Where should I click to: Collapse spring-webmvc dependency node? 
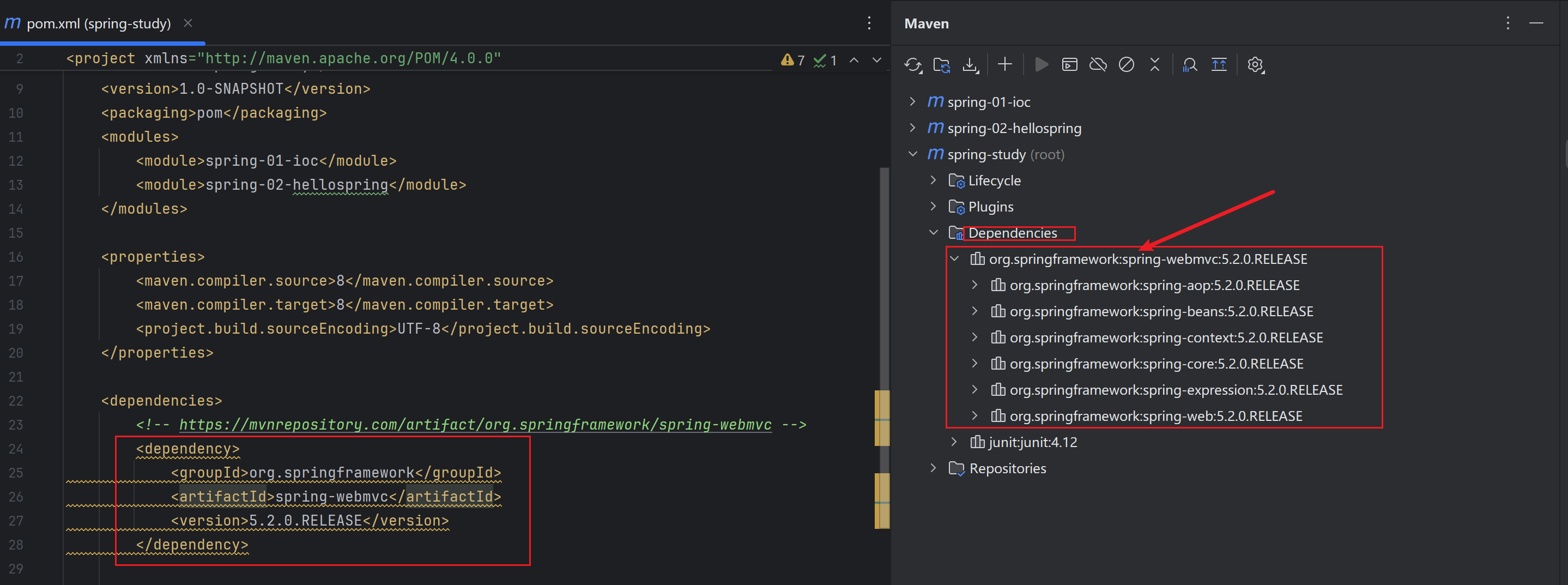[954, 259]
